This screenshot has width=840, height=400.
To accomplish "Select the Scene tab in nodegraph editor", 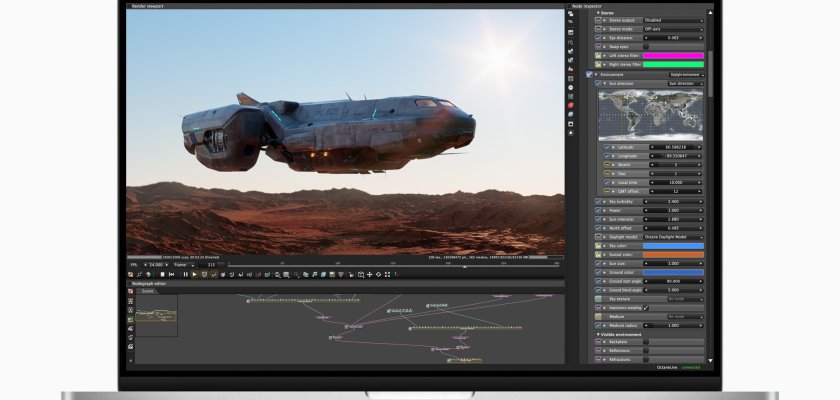I will tap(147, 291).
